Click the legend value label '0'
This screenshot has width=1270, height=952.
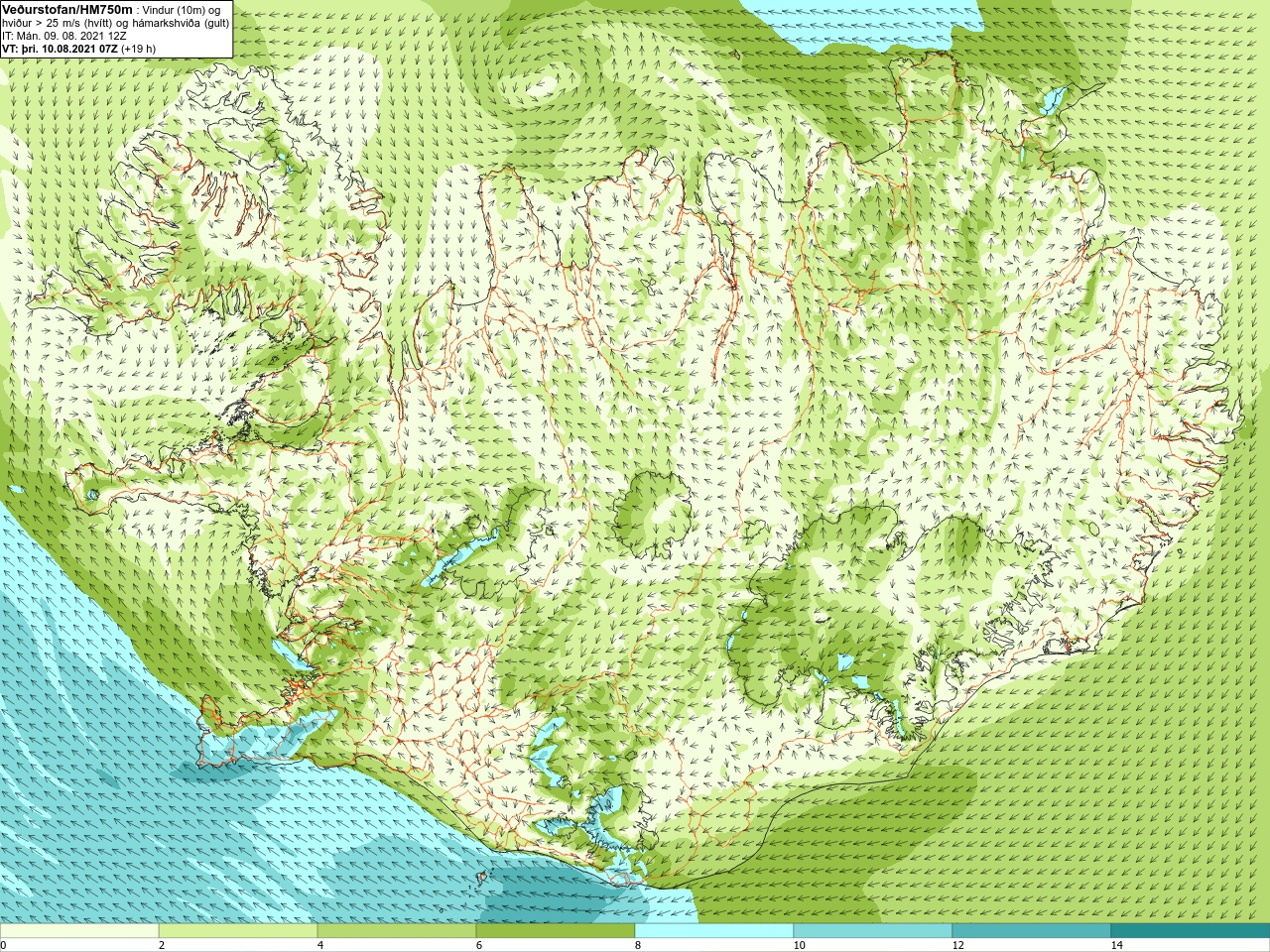point(4,945)
